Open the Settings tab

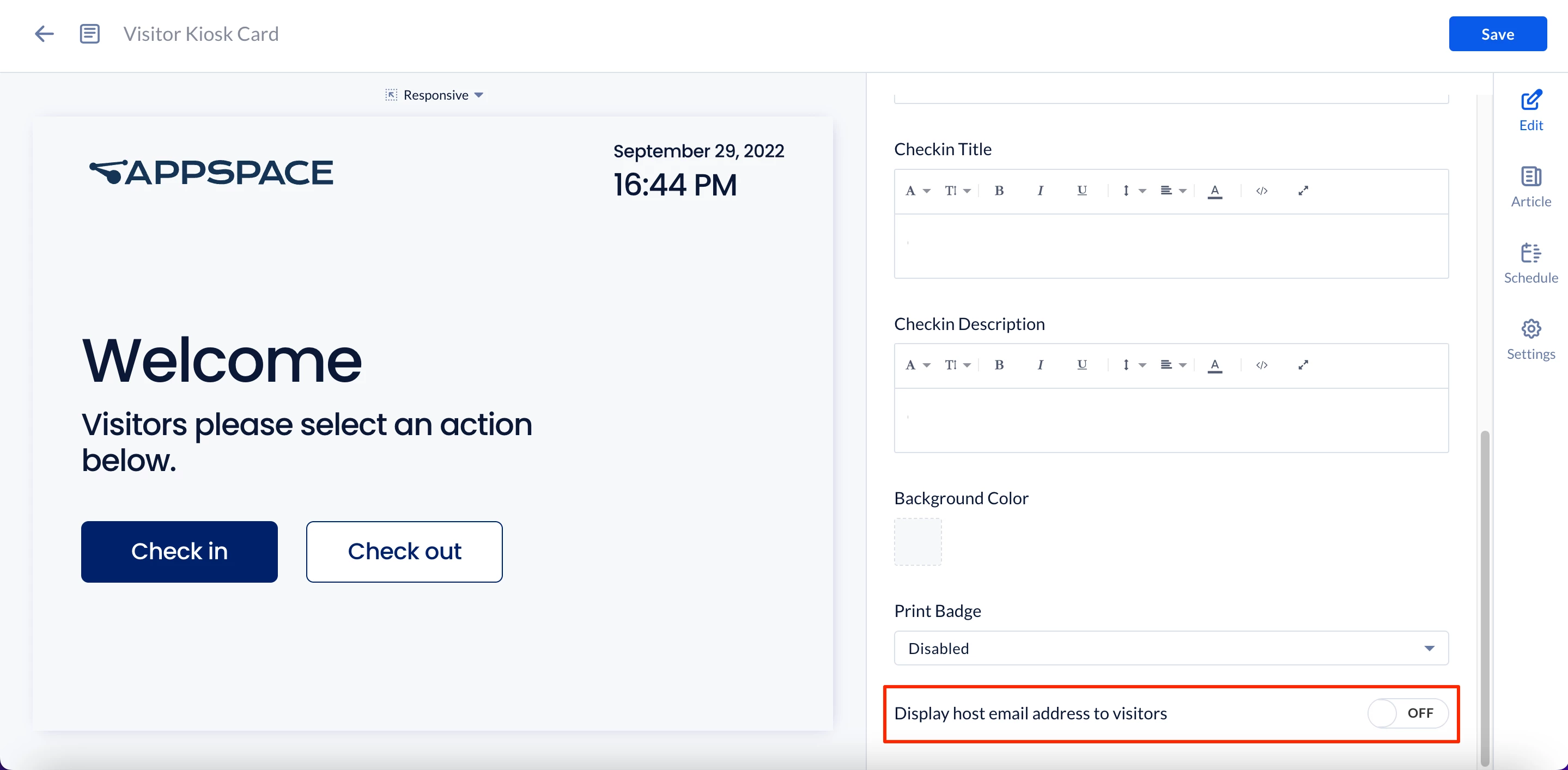click(x=1531, y=339)
